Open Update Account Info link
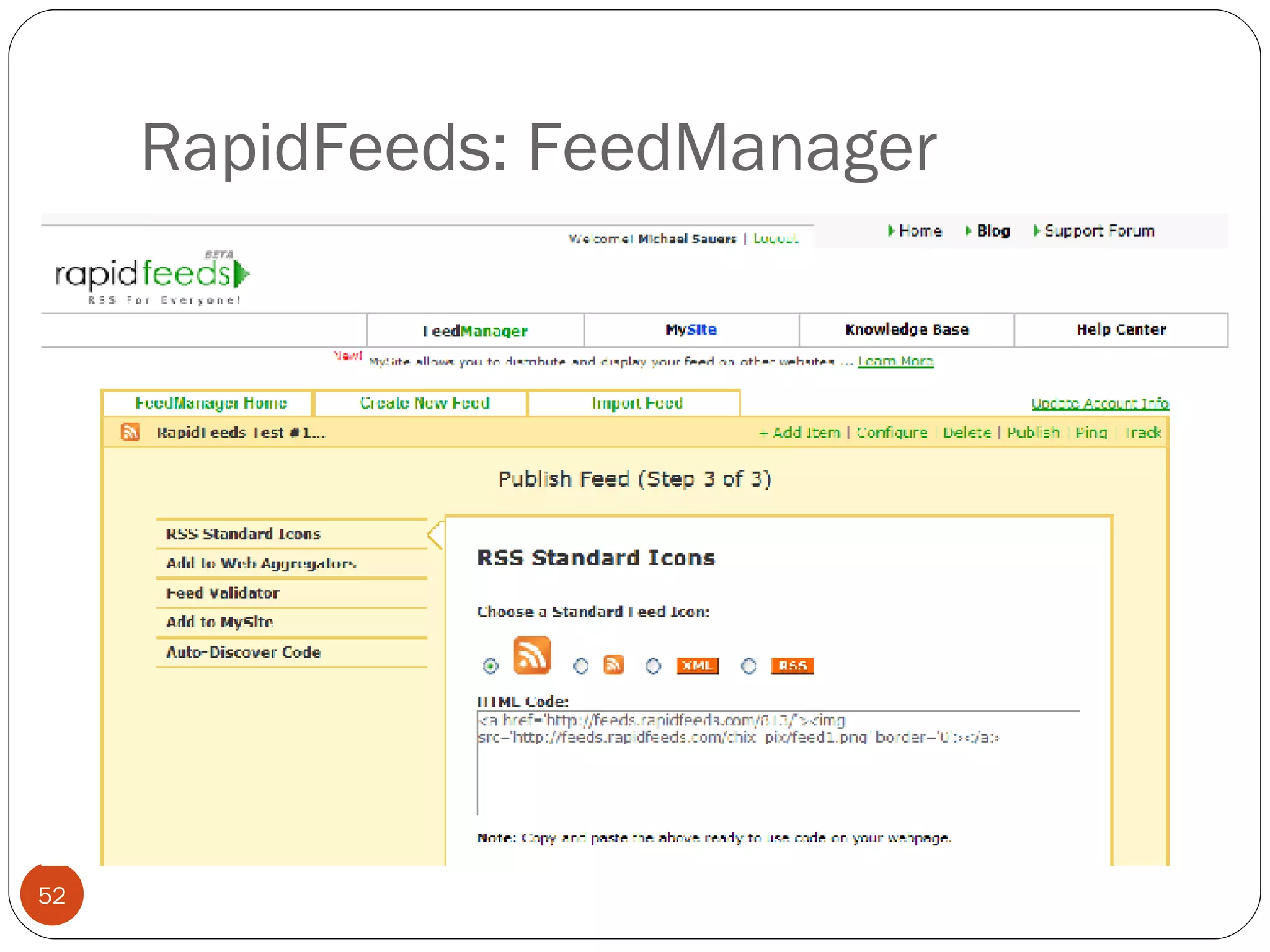Image resolution: width=1270 pixels, height=952 pixels. coord(1100,403)
